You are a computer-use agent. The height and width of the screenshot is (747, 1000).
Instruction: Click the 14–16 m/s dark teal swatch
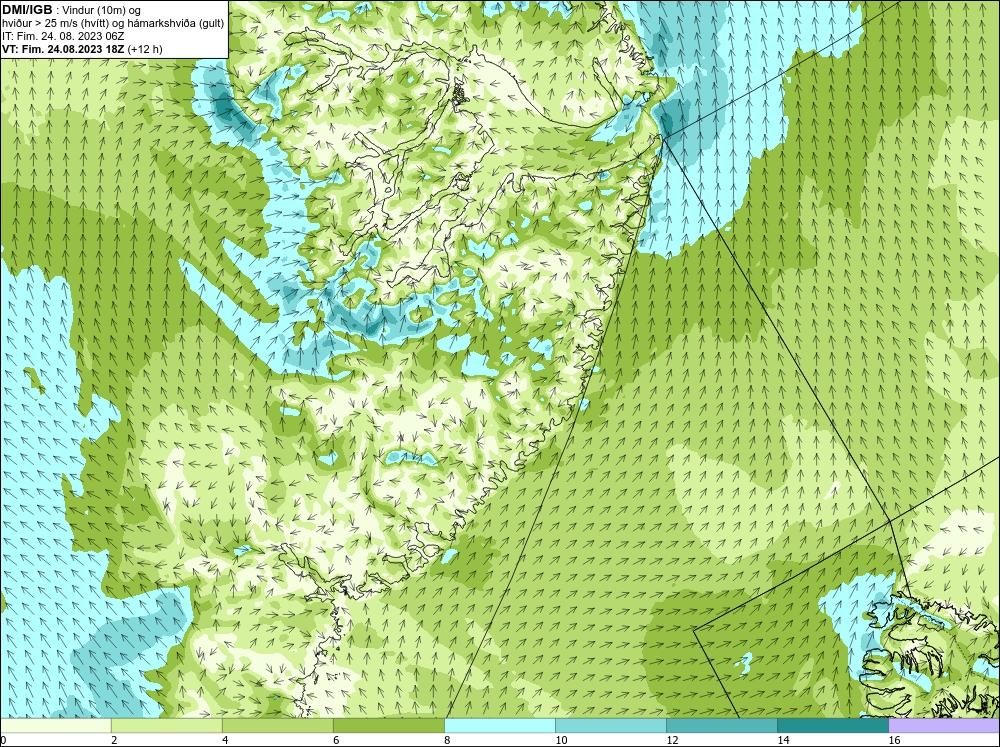pos(833,725)
